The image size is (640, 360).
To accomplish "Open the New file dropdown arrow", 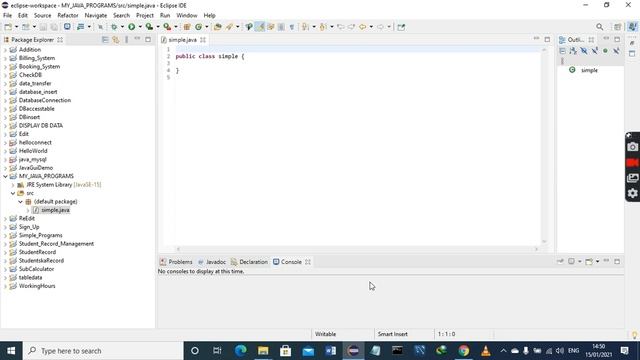I will coord(16,27).
